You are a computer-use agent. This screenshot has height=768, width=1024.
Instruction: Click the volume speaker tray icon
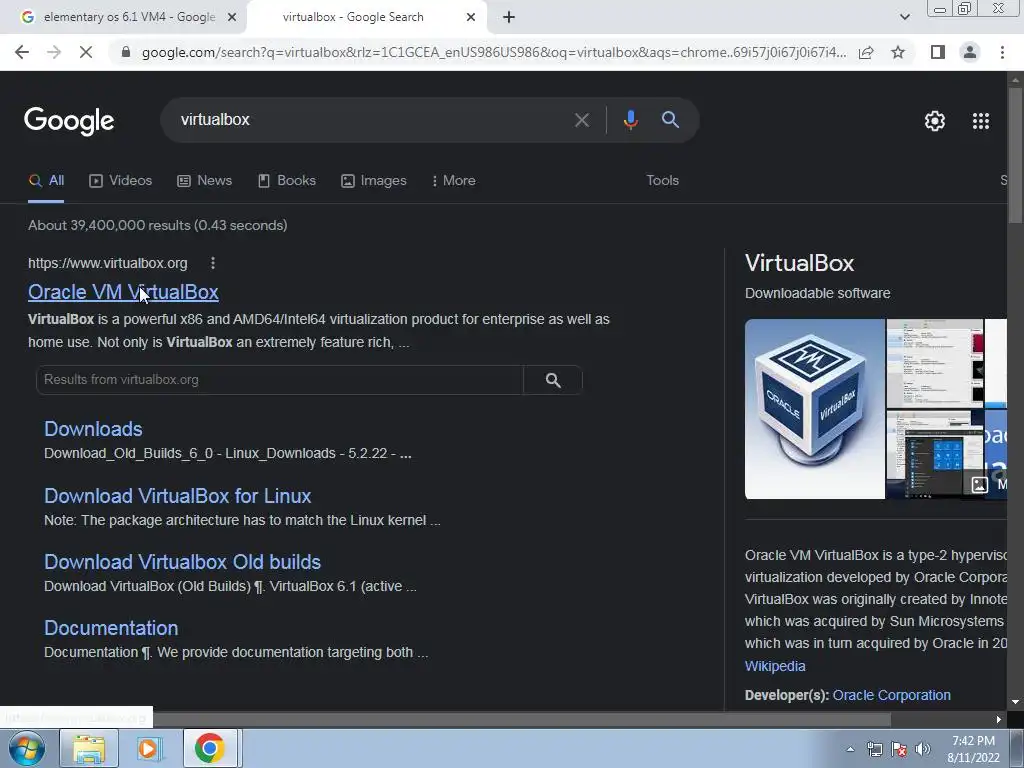923,749
